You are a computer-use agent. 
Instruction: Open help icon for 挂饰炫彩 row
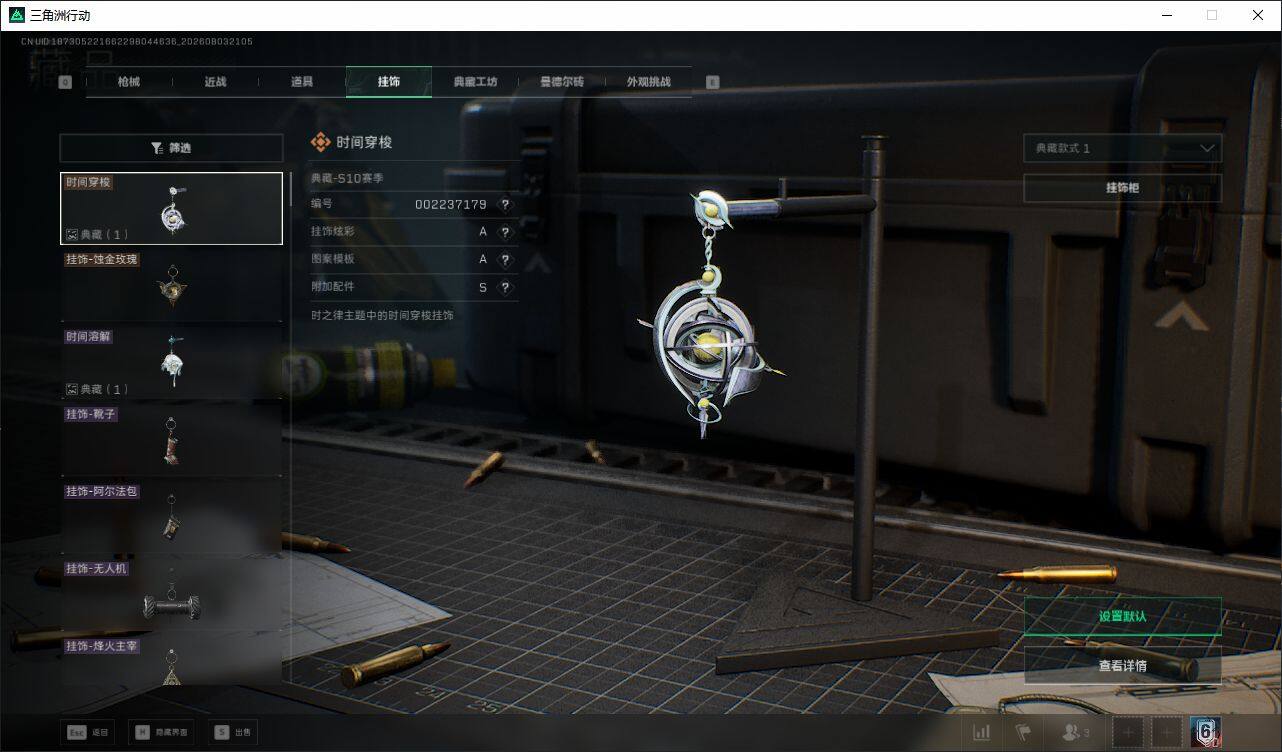pos(505,232)
